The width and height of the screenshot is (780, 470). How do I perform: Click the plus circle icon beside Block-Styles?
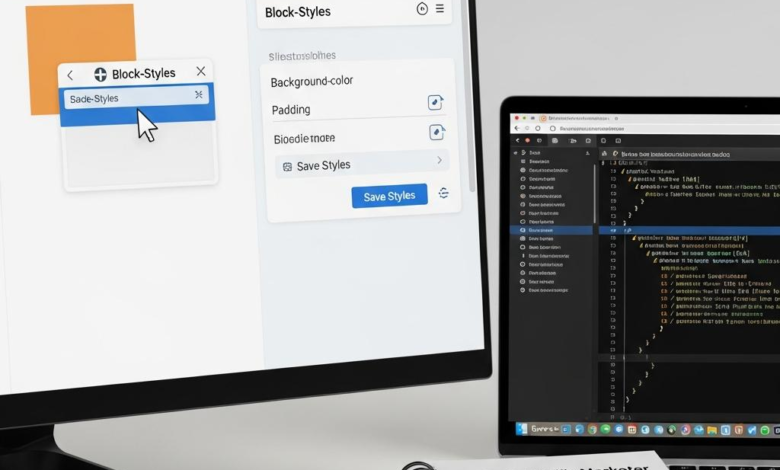tap(100, 75)
